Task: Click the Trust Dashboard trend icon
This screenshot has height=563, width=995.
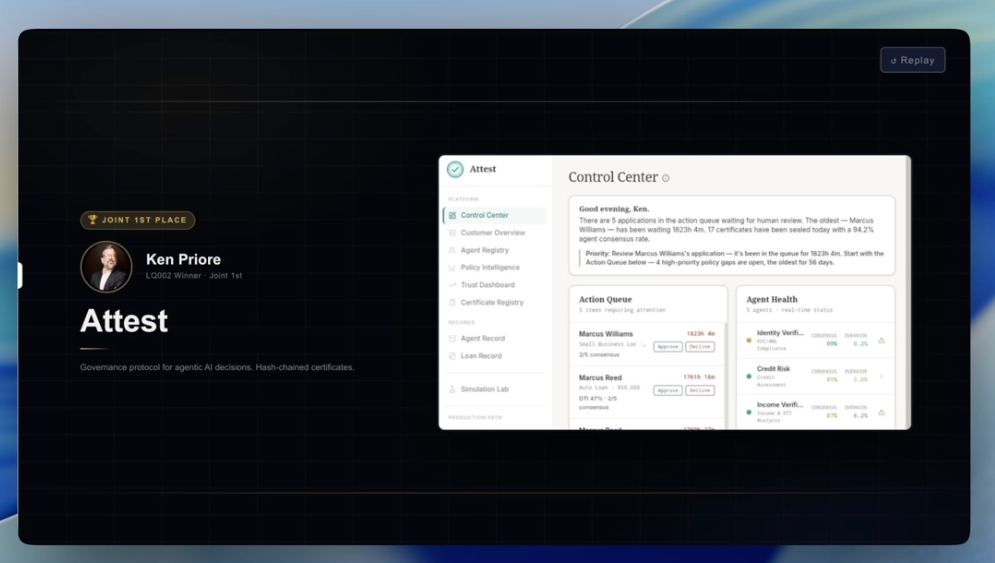Action: point(452,285)
